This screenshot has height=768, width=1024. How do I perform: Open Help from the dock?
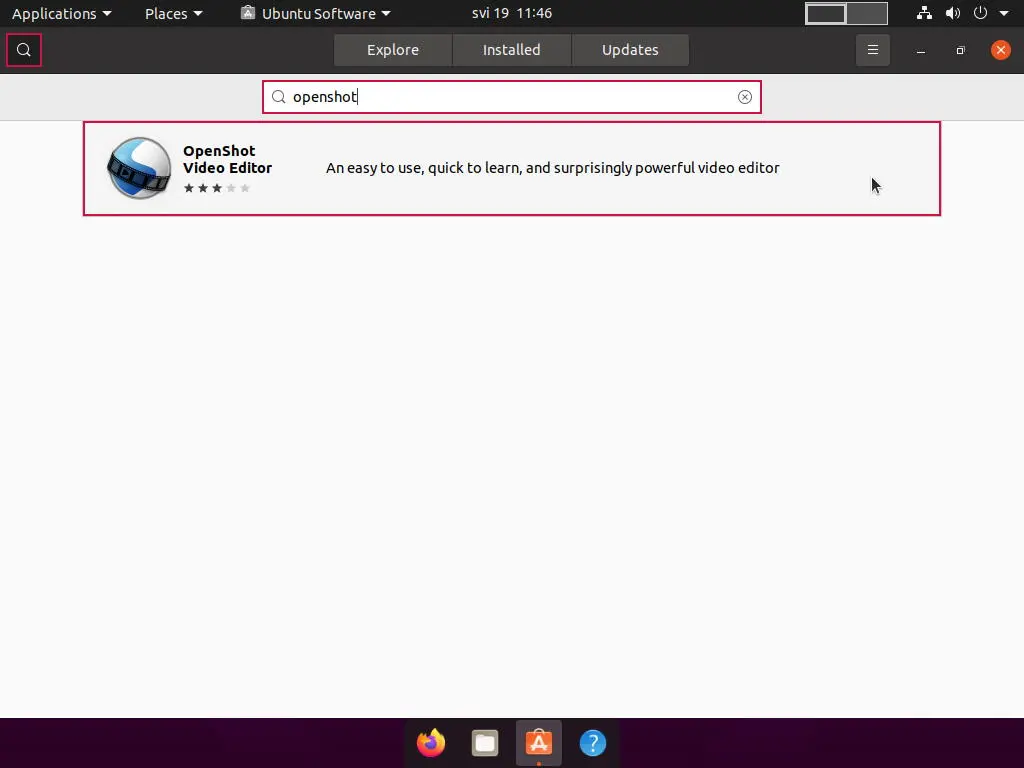593,743
